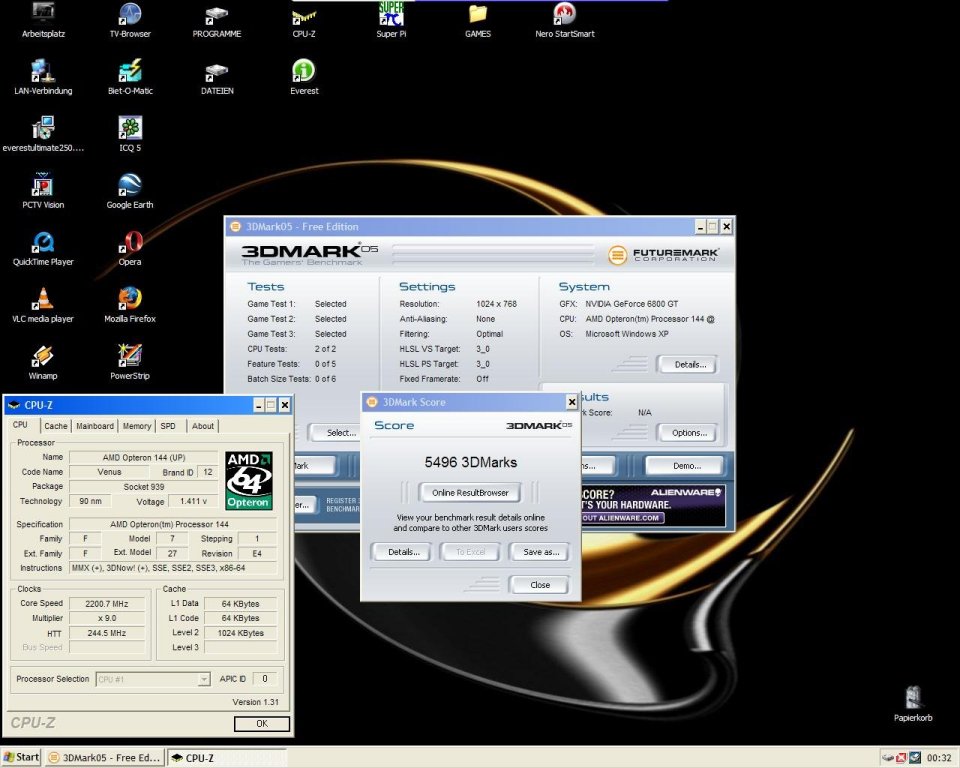Viewport: 960px width, 768px height.
Task: Launch the Mozilla Firefox icon
Action: [x=130, y=300]
